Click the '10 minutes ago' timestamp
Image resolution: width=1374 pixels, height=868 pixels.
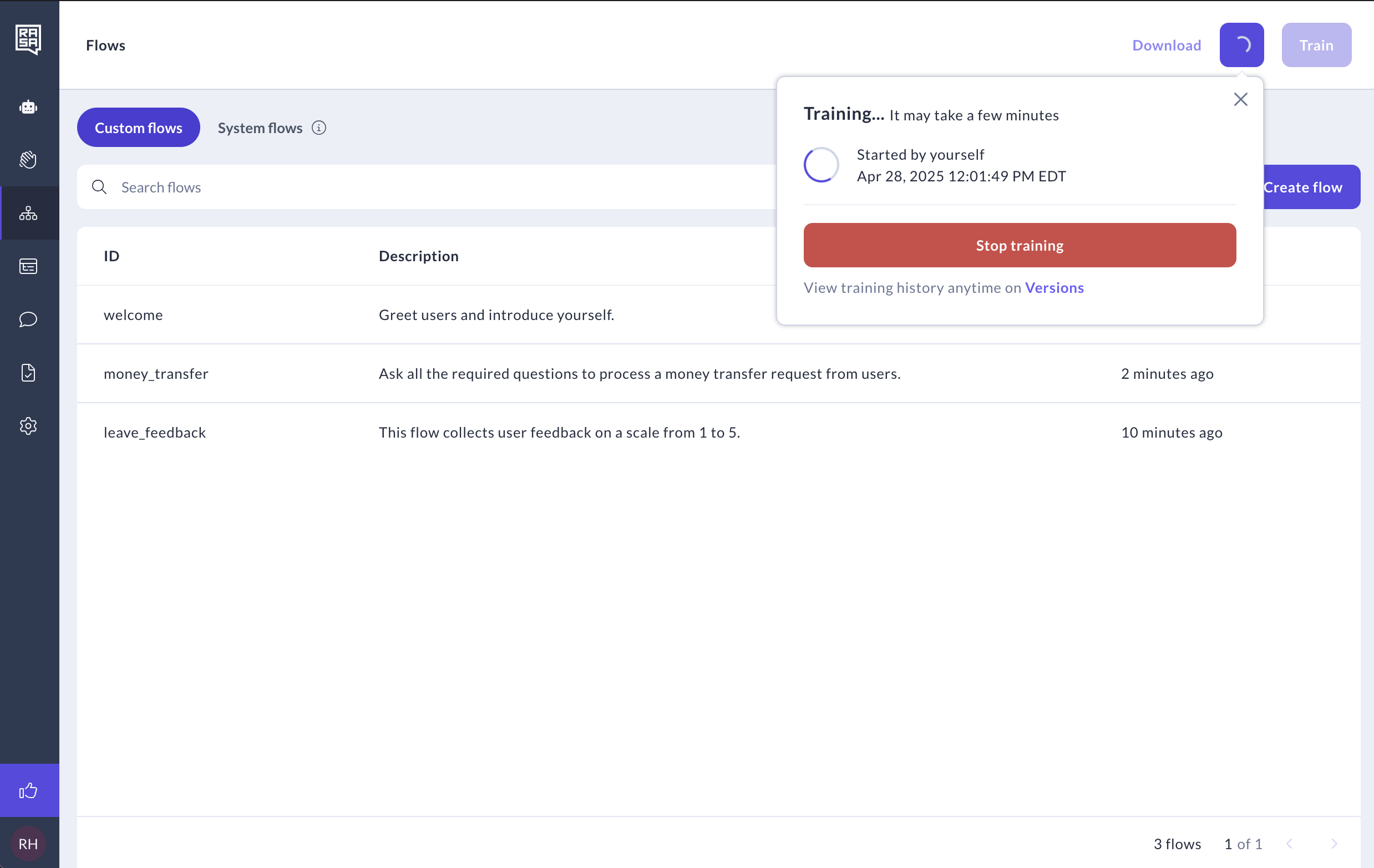1172,432
